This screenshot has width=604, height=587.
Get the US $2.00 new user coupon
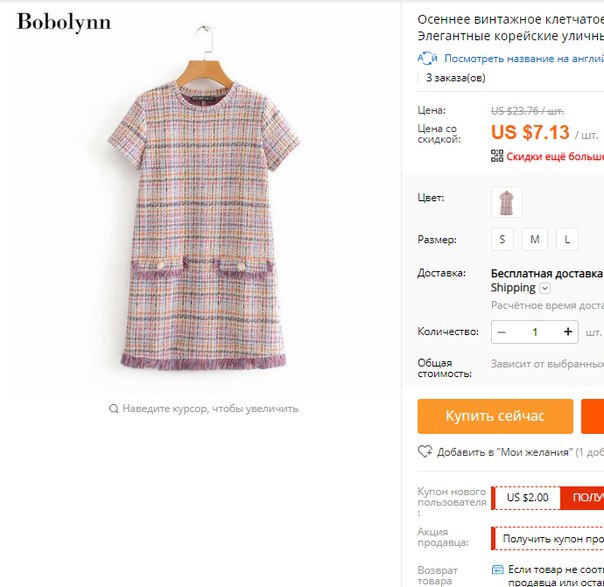pos(582,498)
